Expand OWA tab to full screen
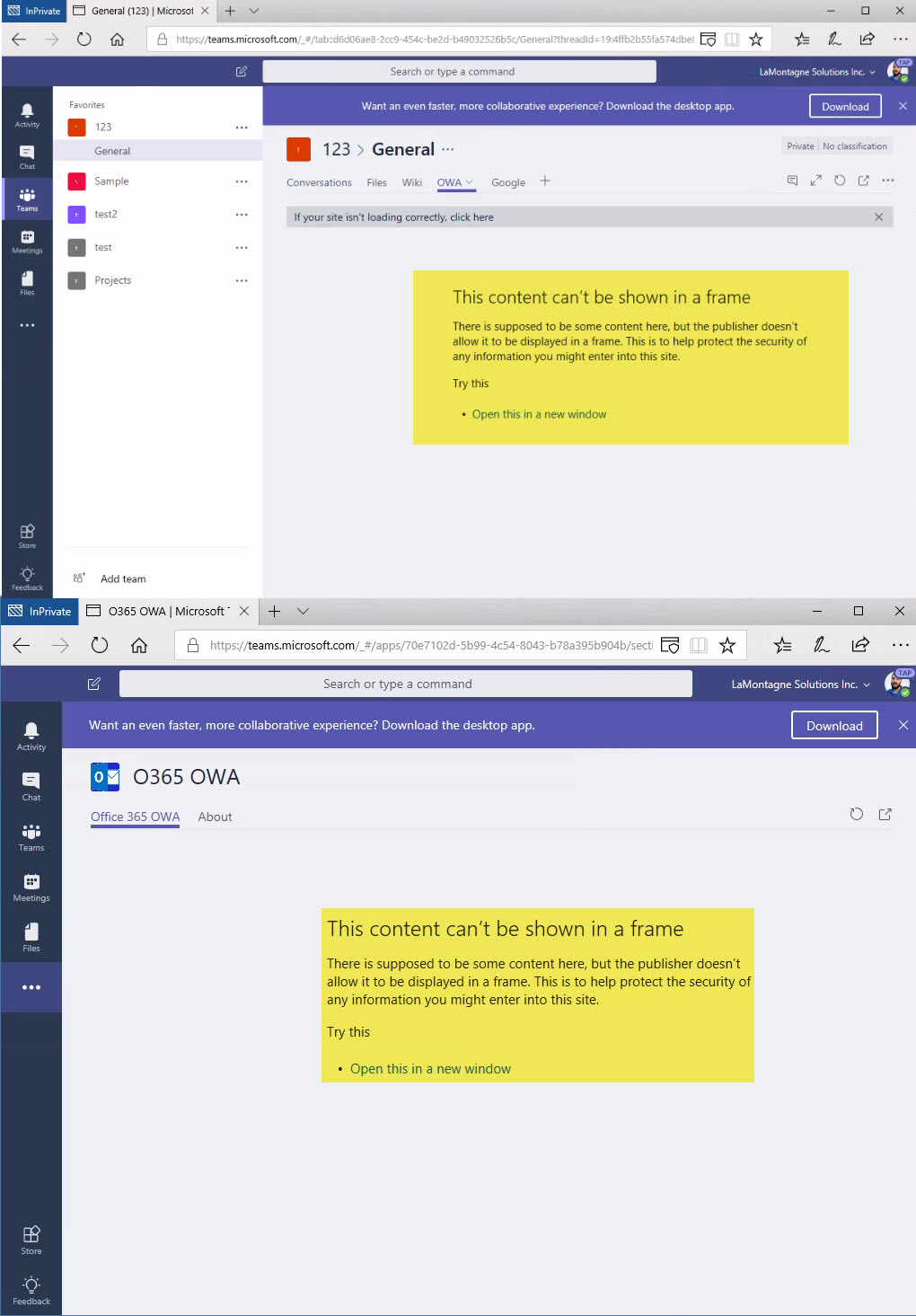Image resolution: width=916 pixels, height=1316 pixels. [815, 181]
